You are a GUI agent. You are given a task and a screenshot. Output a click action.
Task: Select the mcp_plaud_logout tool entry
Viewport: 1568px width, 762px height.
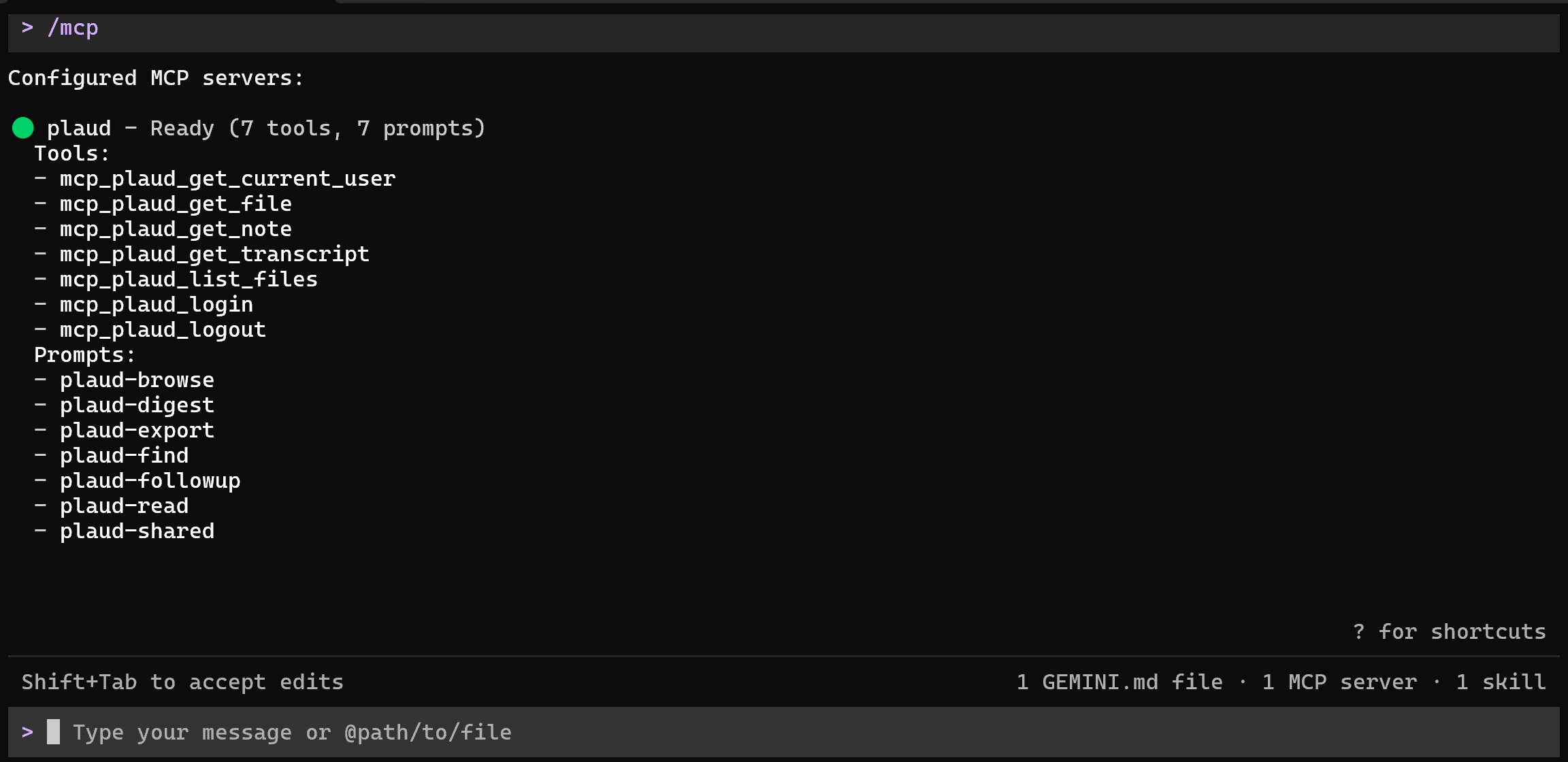[x=163, y=330]
